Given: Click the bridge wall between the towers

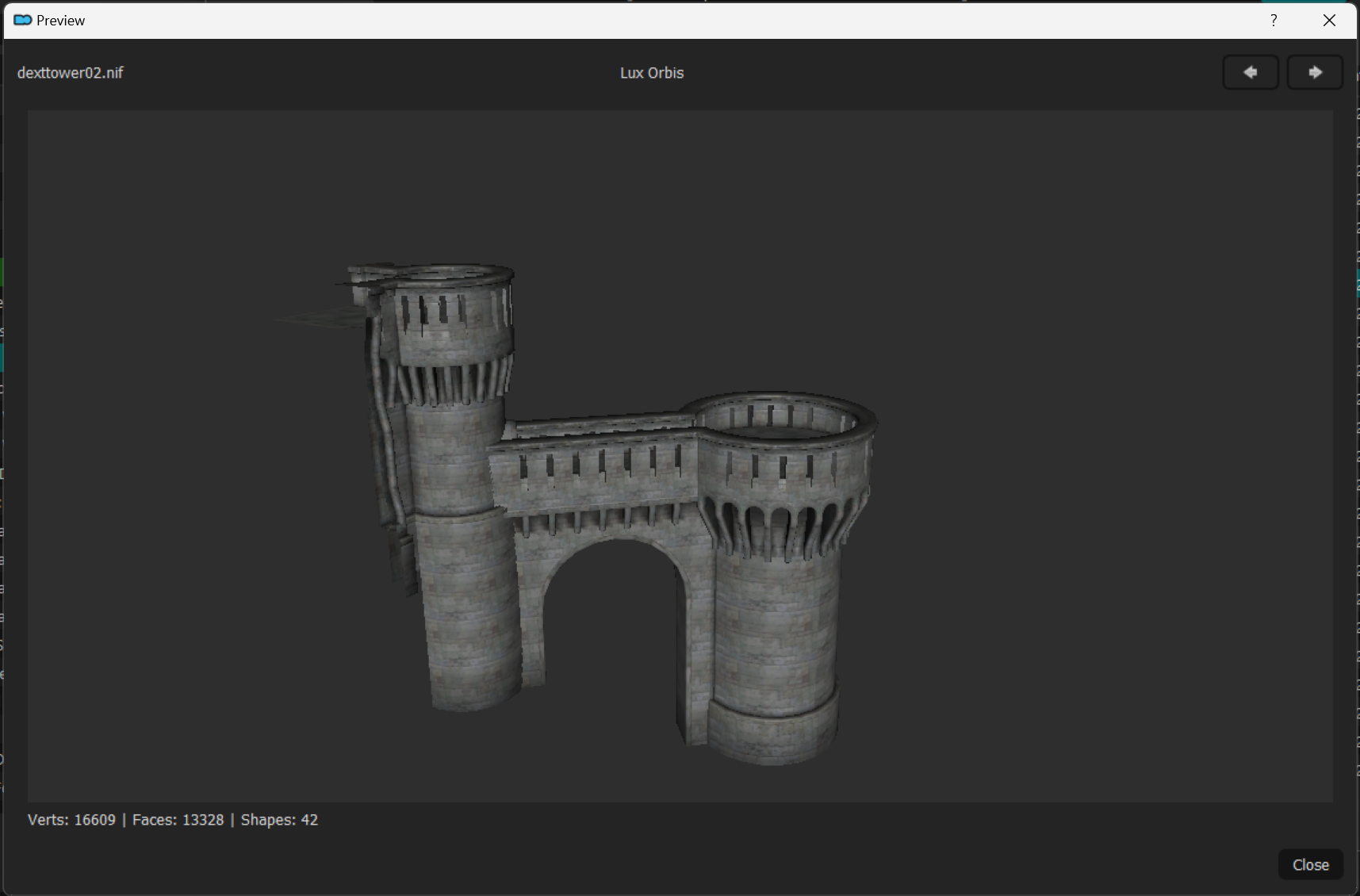Looking at the screenshot, I should tap(595, 480).
